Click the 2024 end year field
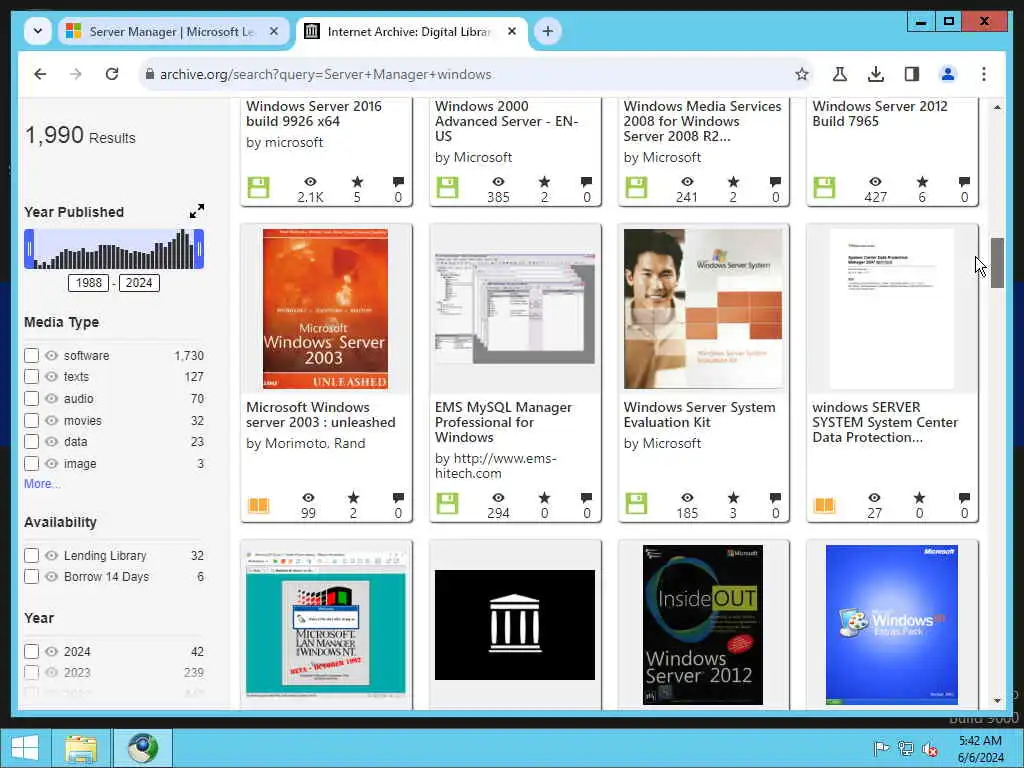This screenshot has width=1024, height=768. [x=139, y=283]
